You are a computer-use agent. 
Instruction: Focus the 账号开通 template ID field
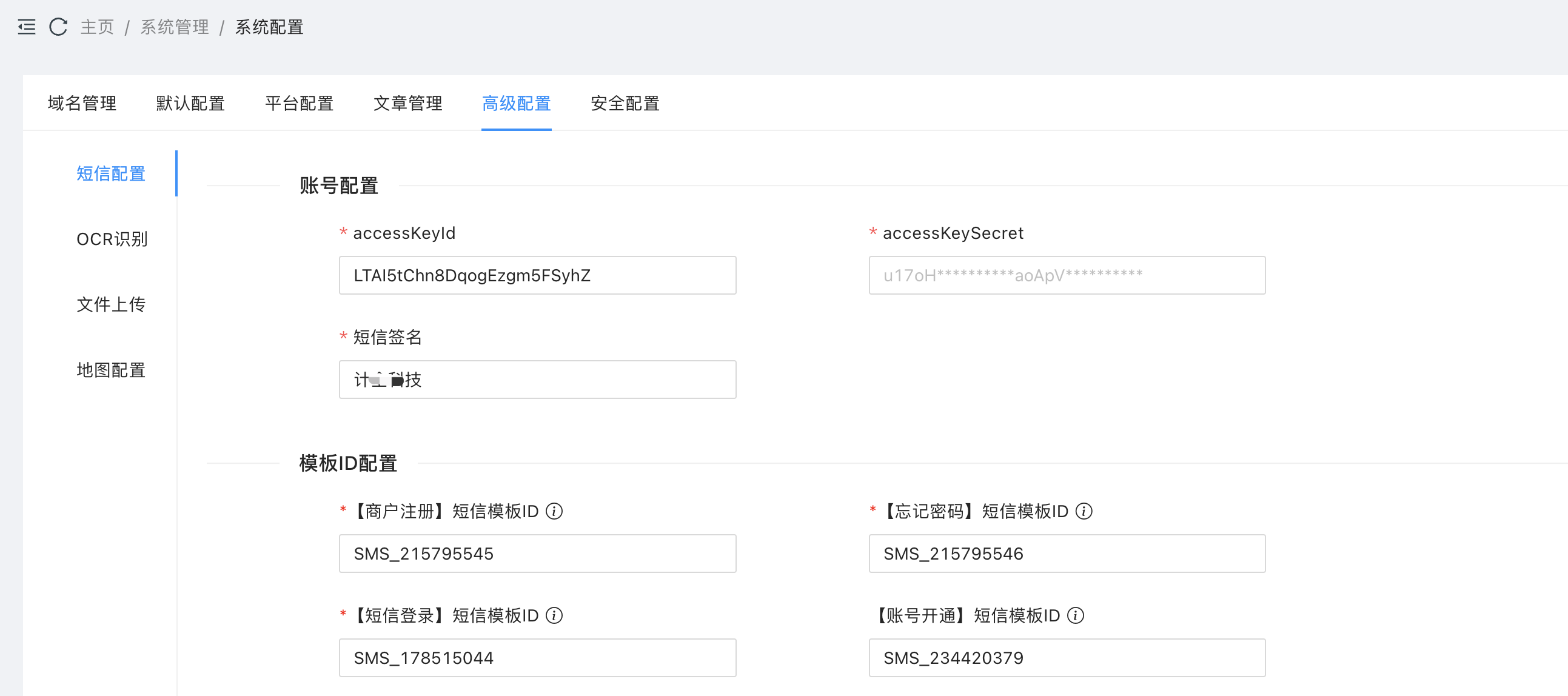coord(1067,658)
